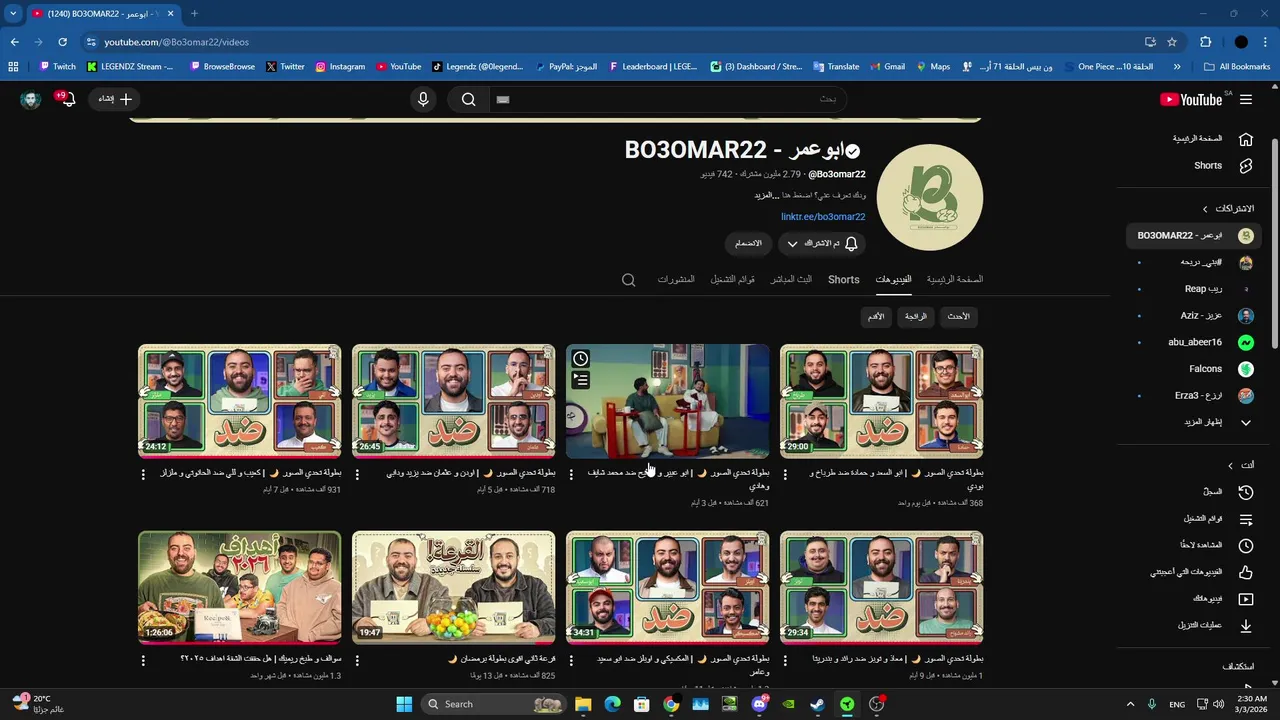The height and width of the screenshot is (720, 1280).
Task: Filter videos by Oldest (الأقدم) chip
Action: click(x=876, y=317)
